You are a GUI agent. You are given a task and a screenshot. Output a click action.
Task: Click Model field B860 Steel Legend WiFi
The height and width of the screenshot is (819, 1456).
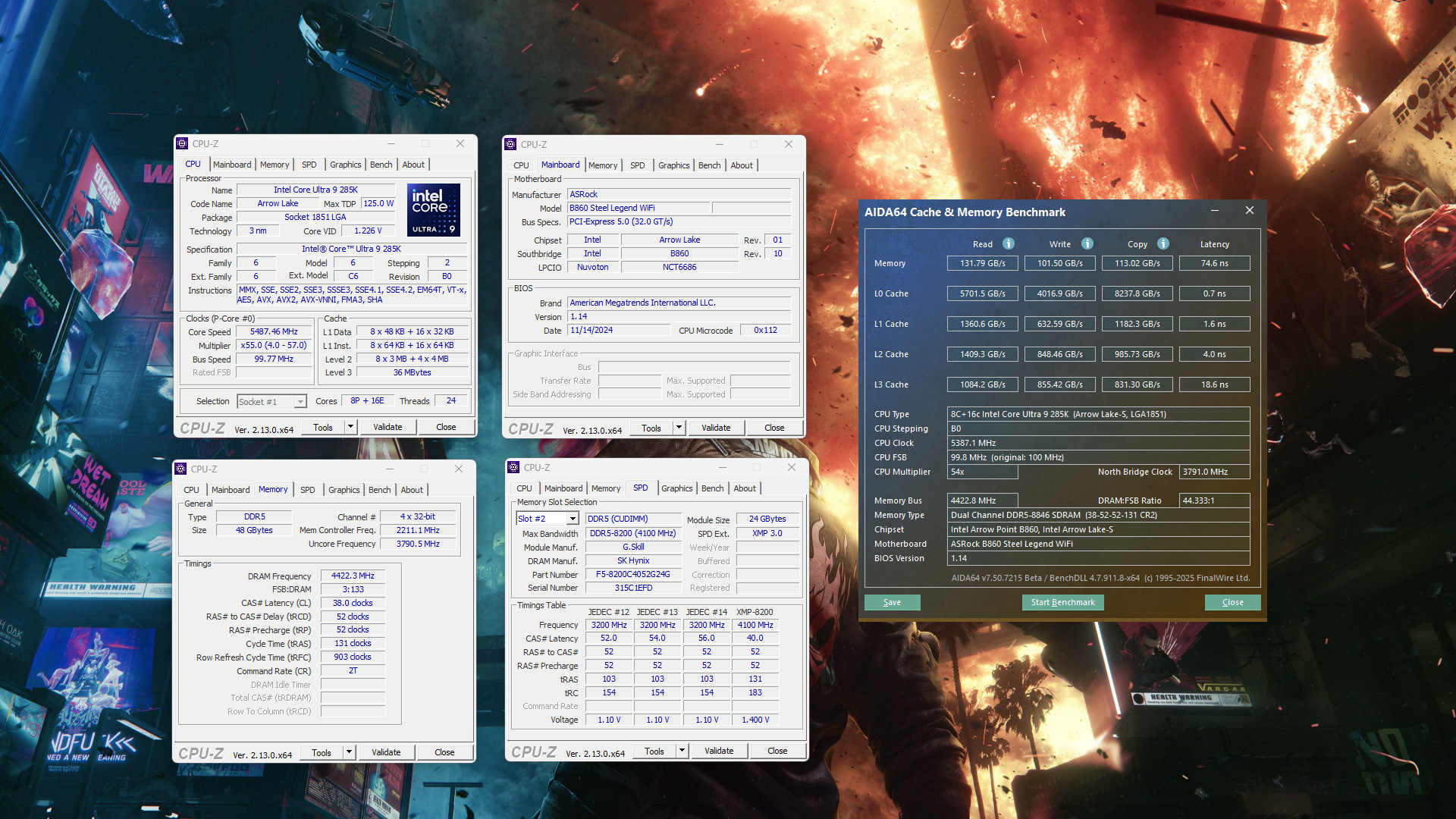click(x=639, y=208)
